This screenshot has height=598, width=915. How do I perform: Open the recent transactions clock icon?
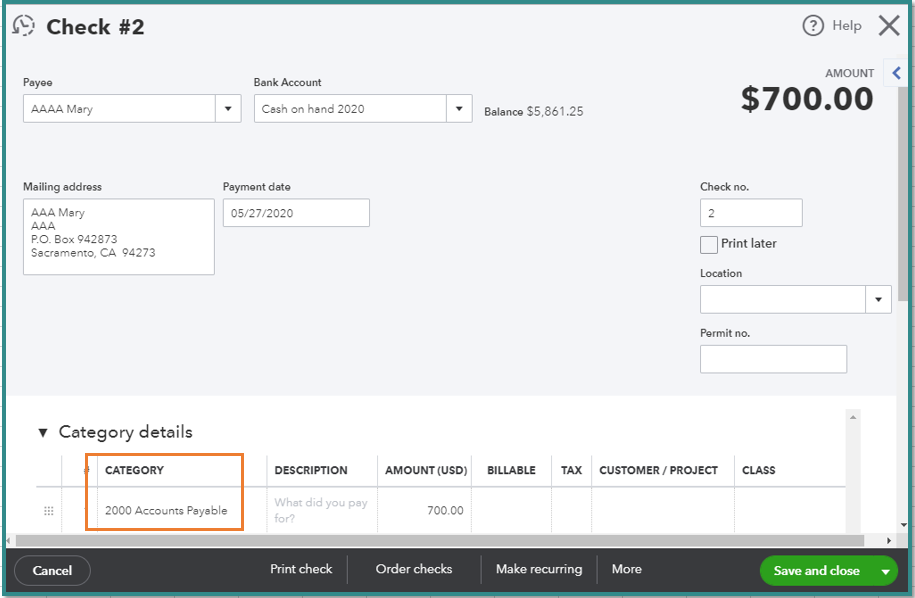[x=23, y=26]
